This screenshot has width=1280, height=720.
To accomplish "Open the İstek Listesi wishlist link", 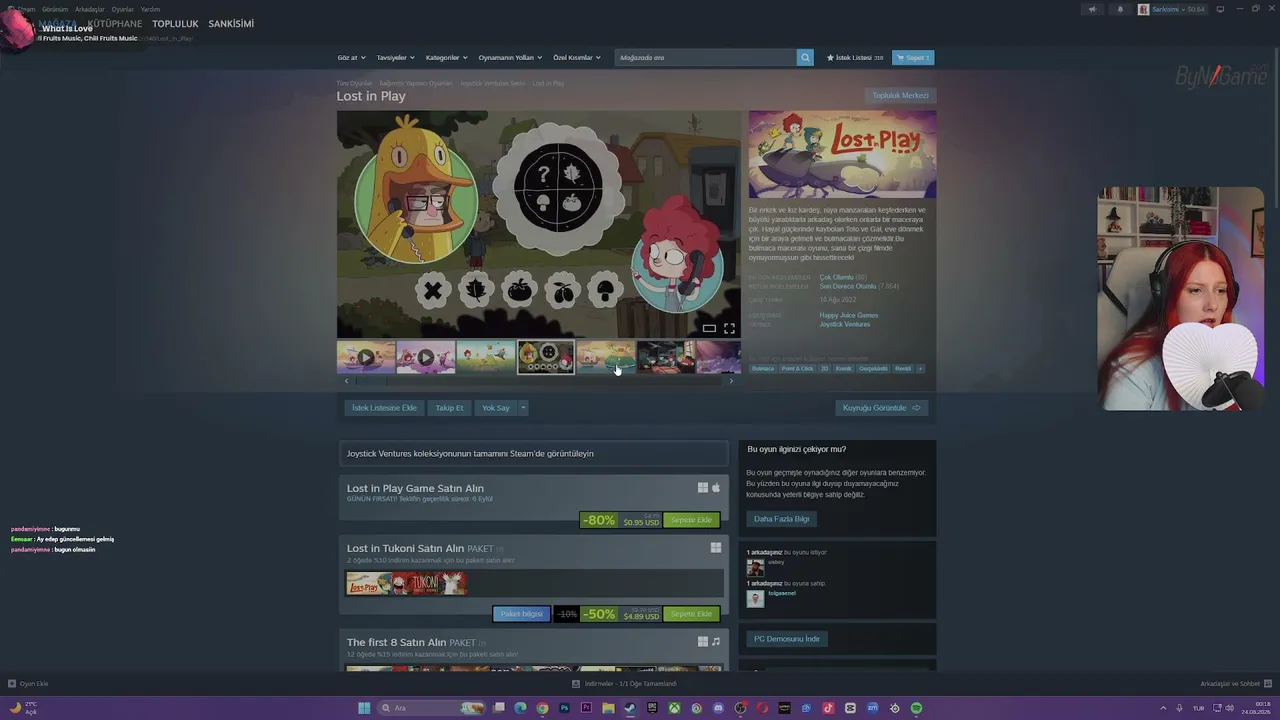I will pos(855,58).
